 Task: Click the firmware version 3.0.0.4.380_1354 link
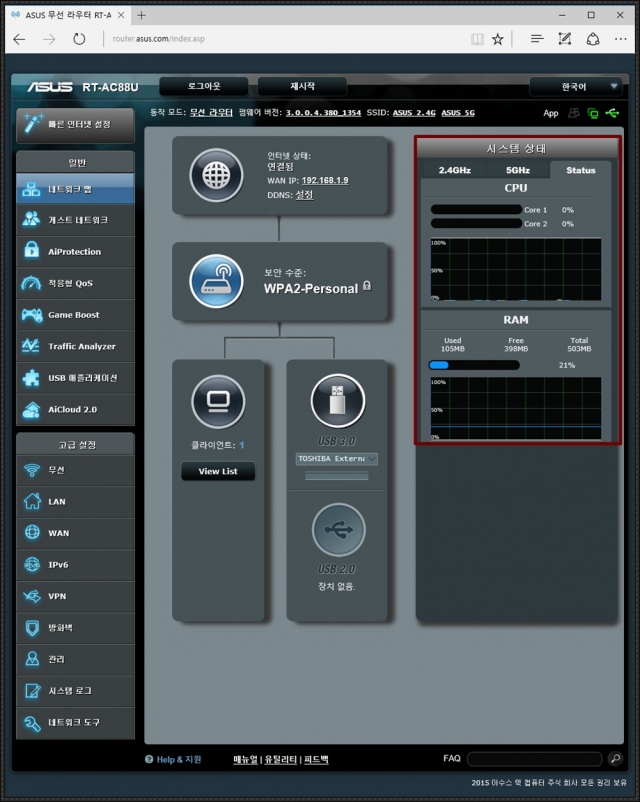tap(323, 113)
